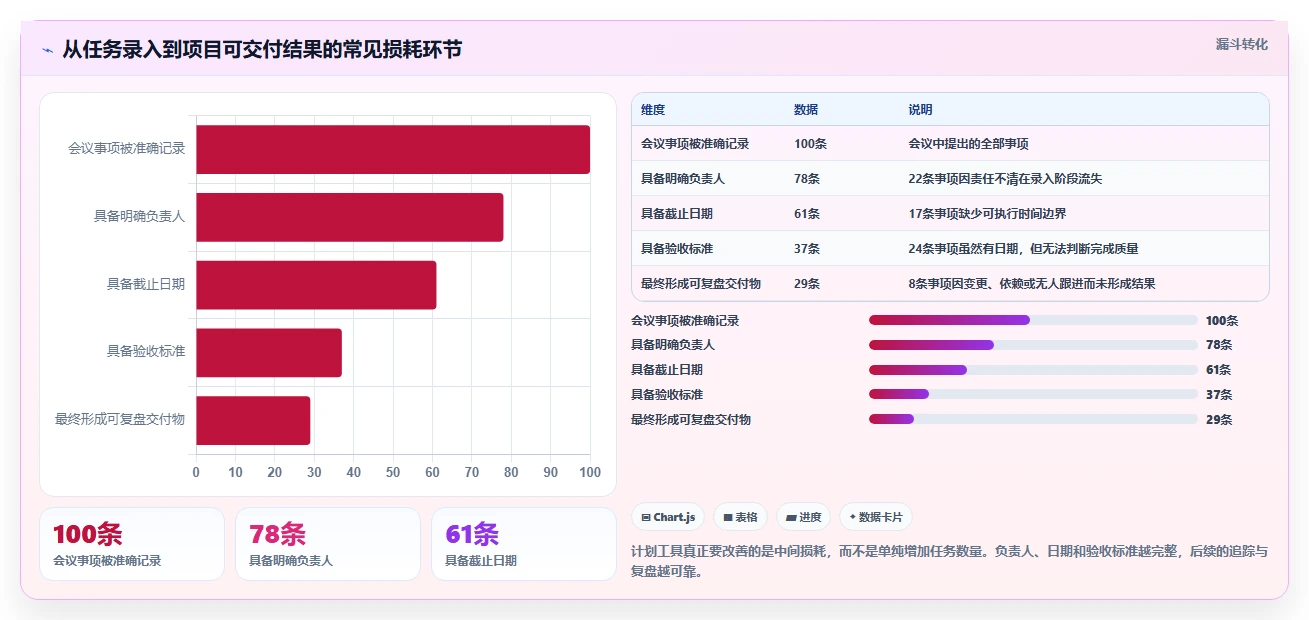Click the progress bar showing 78条

[x=1033, y=345]
